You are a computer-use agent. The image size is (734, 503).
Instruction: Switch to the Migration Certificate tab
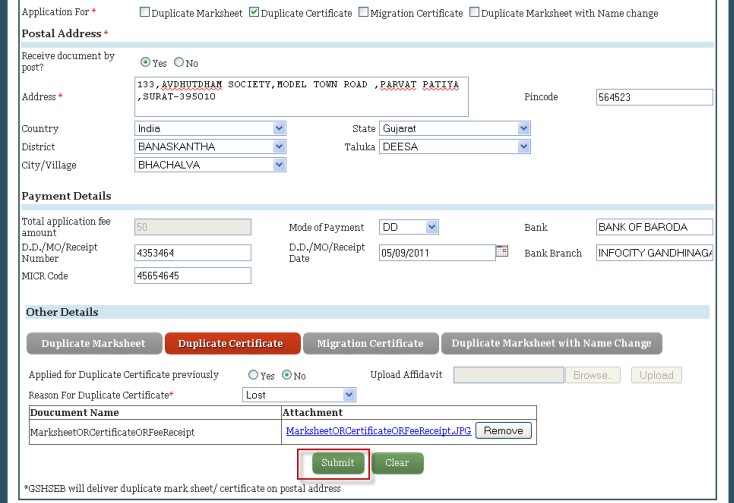pyautogui.click(x=370, y=344)
